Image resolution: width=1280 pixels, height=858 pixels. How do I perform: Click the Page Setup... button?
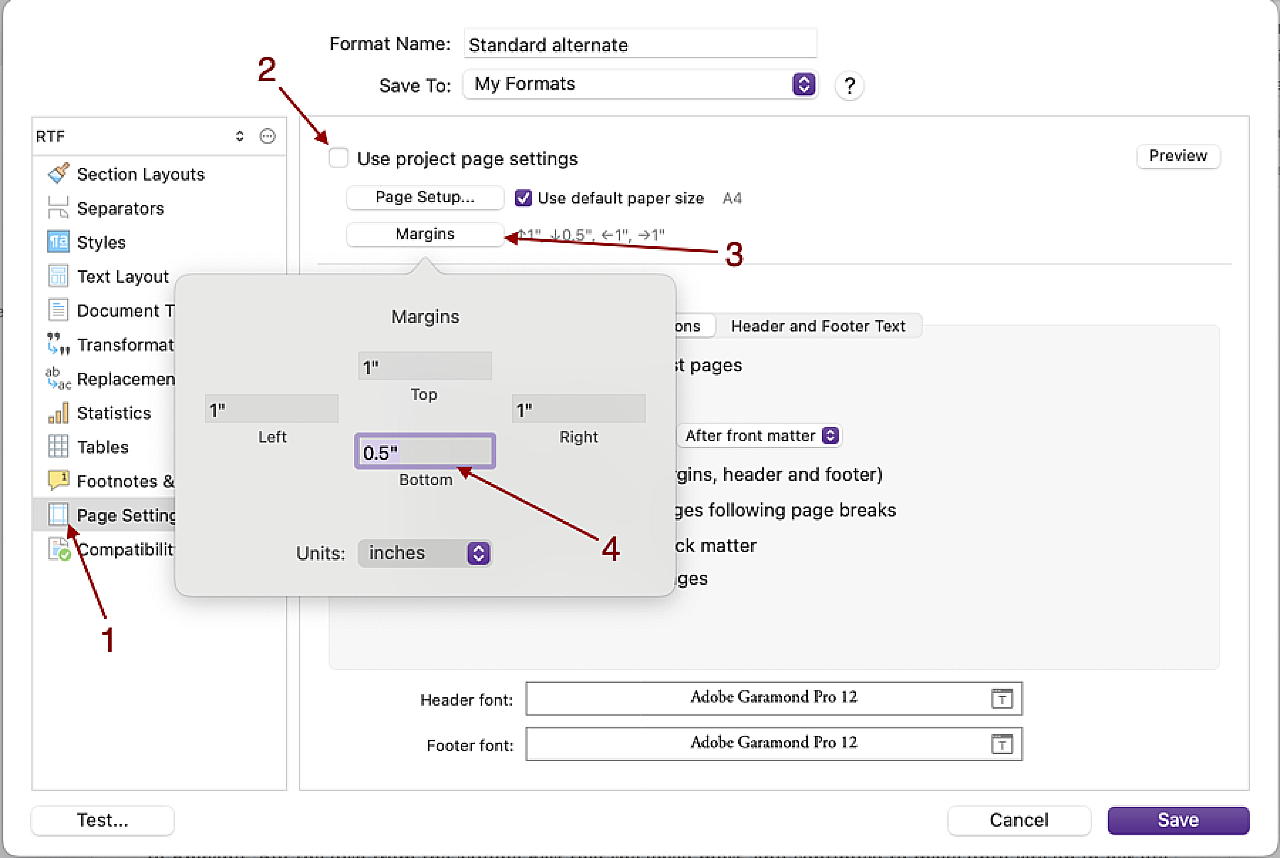point(425,197)
